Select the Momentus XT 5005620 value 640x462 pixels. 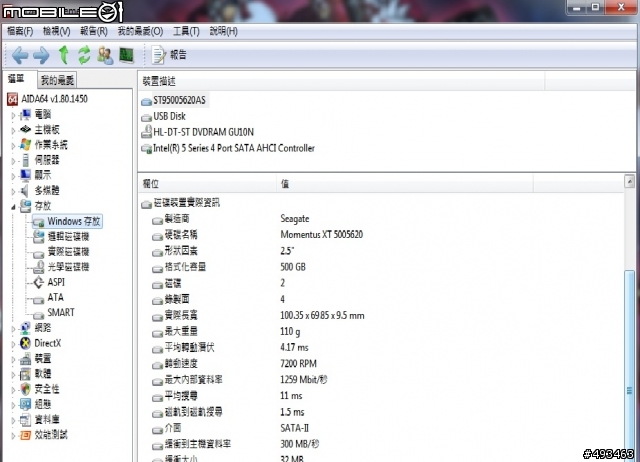coord(322,234)
